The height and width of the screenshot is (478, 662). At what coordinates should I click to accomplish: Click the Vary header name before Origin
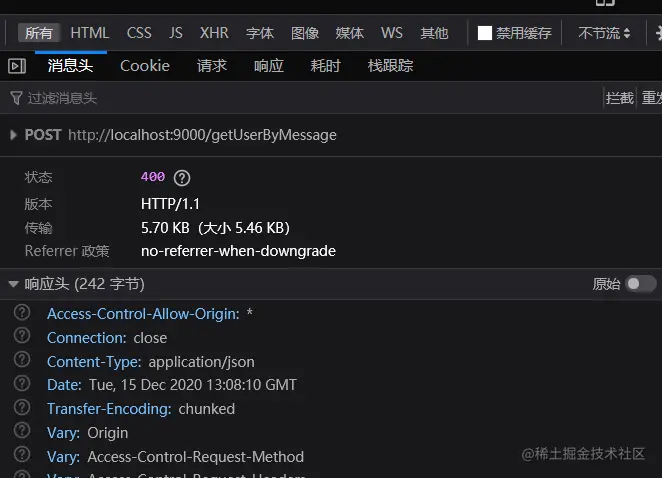pyautogui.click(x=63, y=433)
